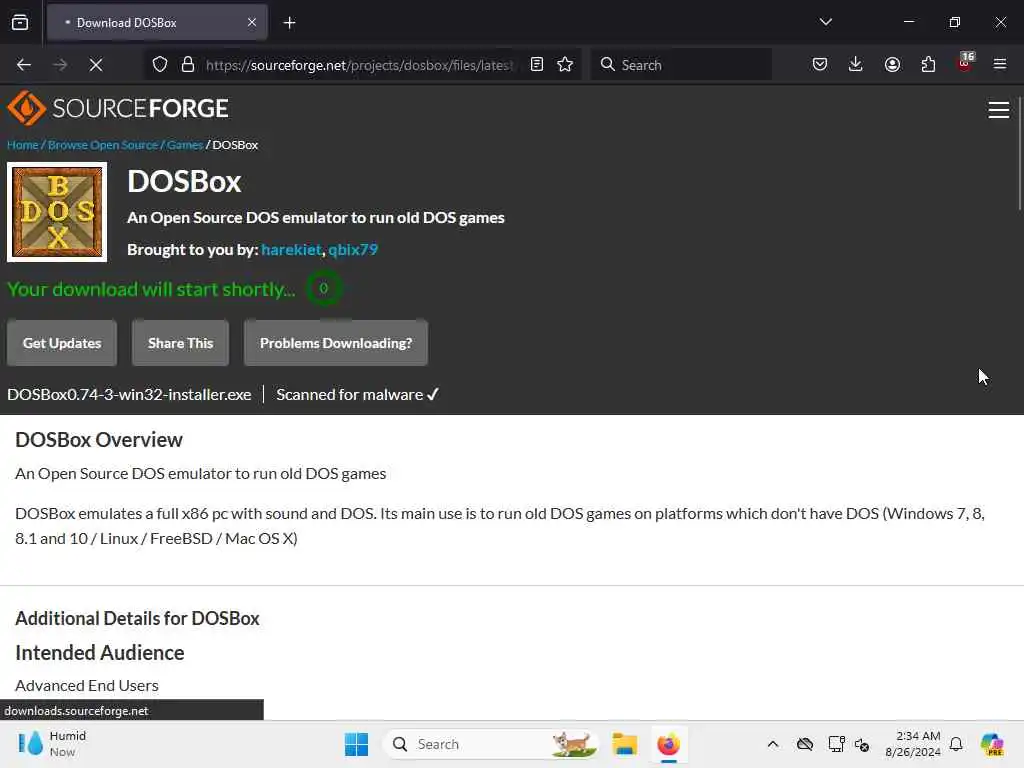The image size is (1024, 768).
Task: Click the Firefox taskbar icon
Action: click(x=668, y=744)
